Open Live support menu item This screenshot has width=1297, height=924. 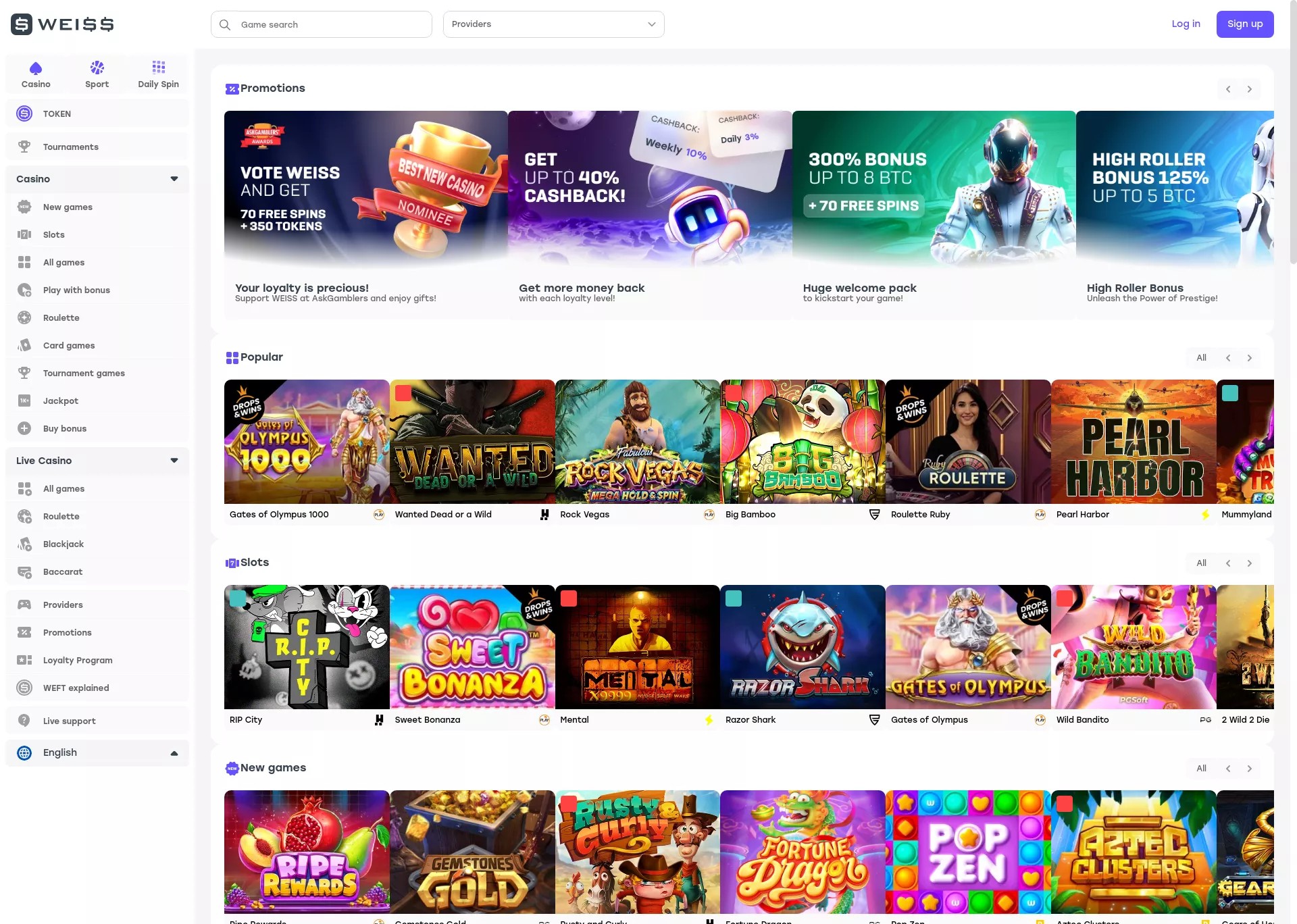pyautogui.click(x=97, y=721)
